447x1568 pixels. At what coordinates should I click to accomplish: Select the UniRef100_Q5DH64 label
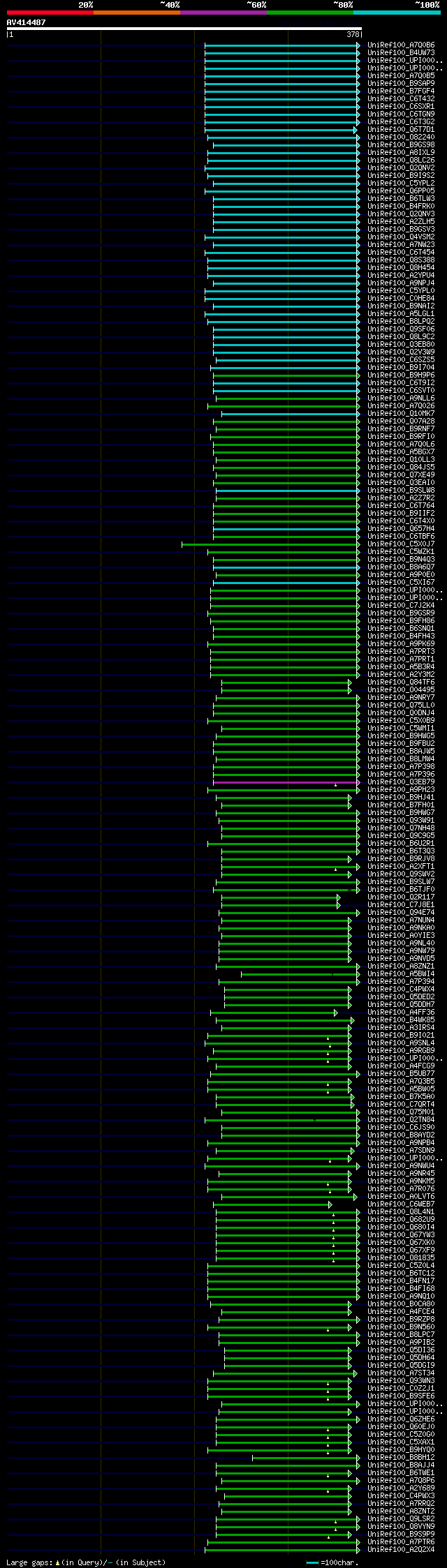(x=401, y=1358)
